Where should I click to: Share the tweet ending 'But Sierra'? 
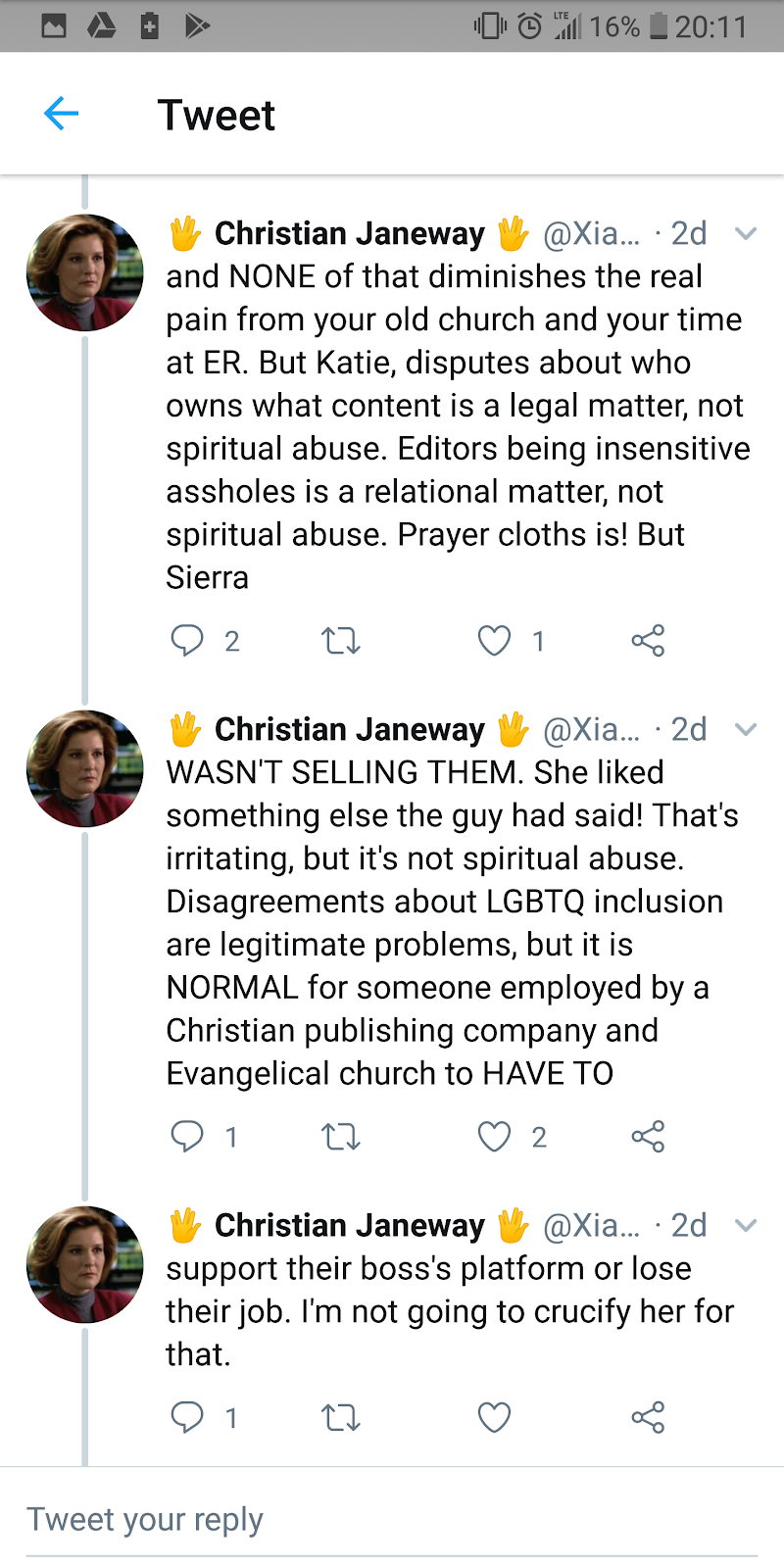648,641
